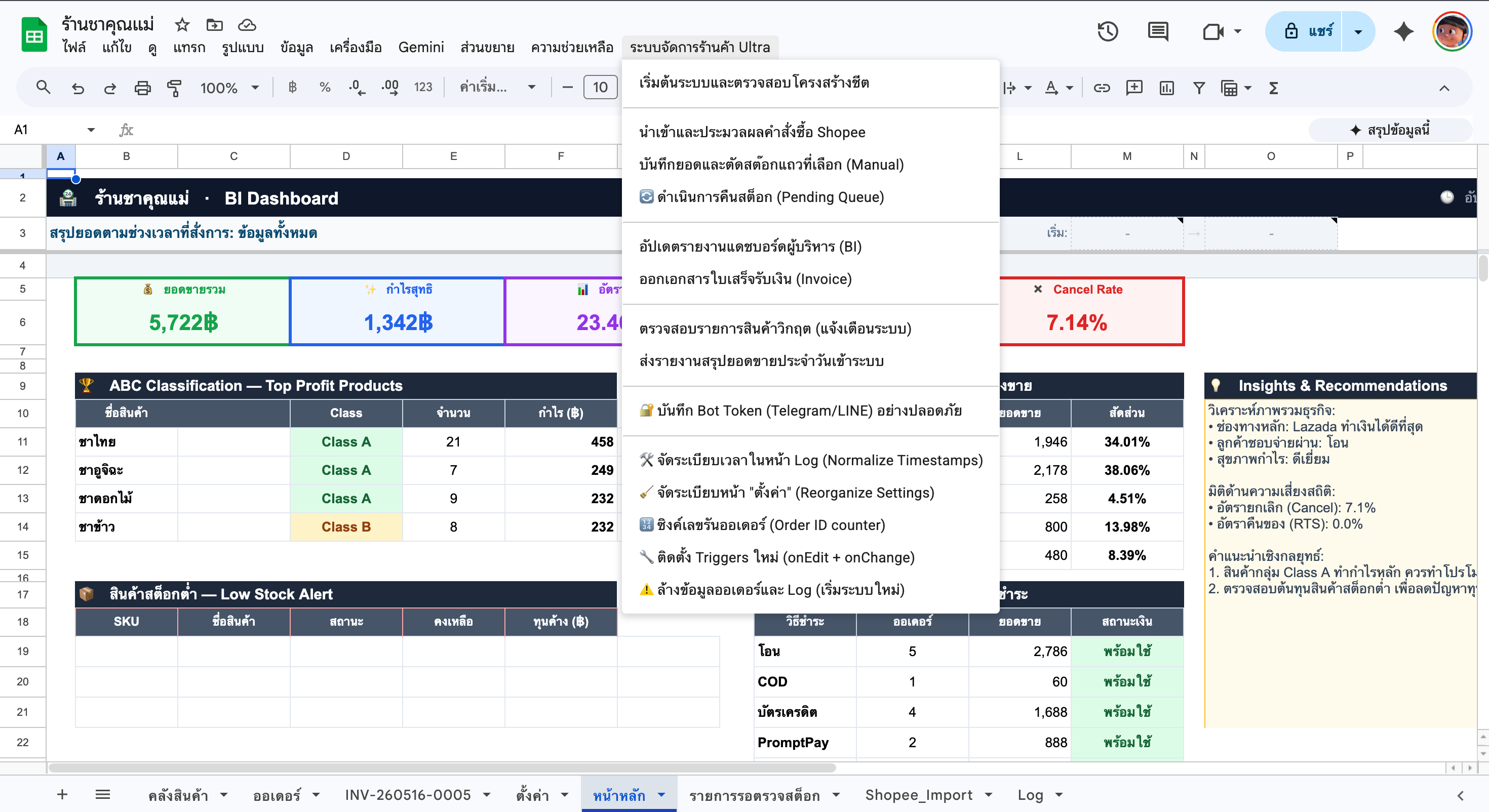Choose ล้างข้อมูลออเดอร์และ Log menu item
The image size is (1489, 812).
point(810,589)
